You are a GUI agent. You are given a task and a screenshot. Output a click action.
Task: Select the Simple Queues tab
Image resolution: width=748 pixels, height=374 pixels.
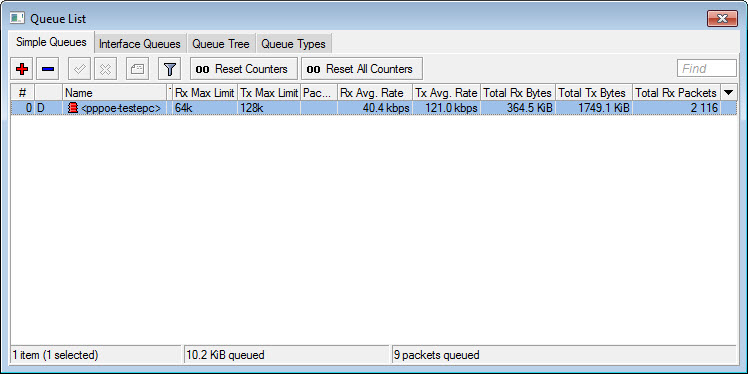coord(52,42)
